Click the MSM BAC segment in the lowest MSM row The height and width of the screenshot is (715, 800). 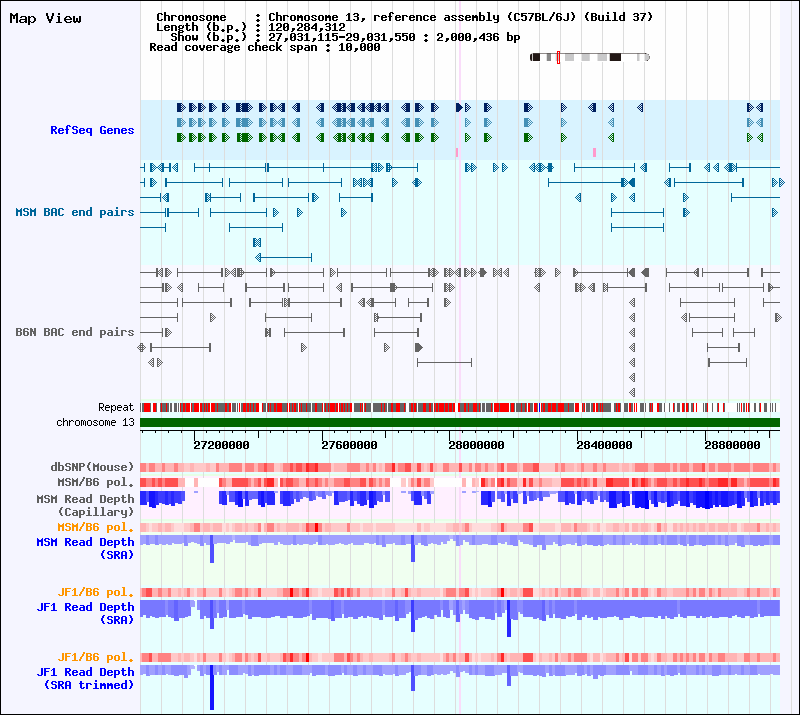[x=284, y=257]
